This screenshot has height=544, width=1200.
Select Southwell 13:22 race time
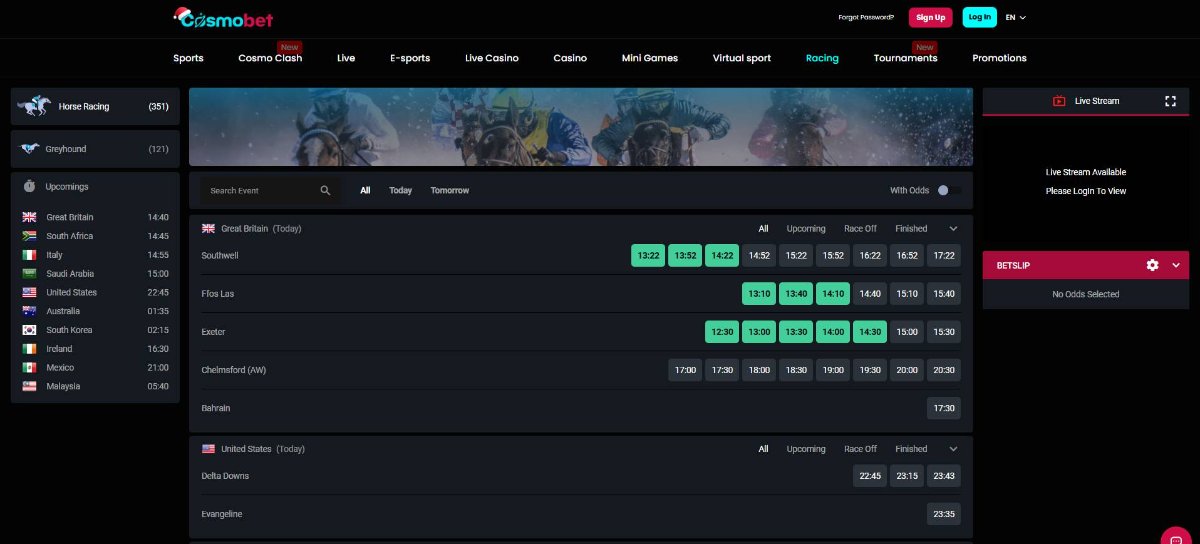(648, 256)
